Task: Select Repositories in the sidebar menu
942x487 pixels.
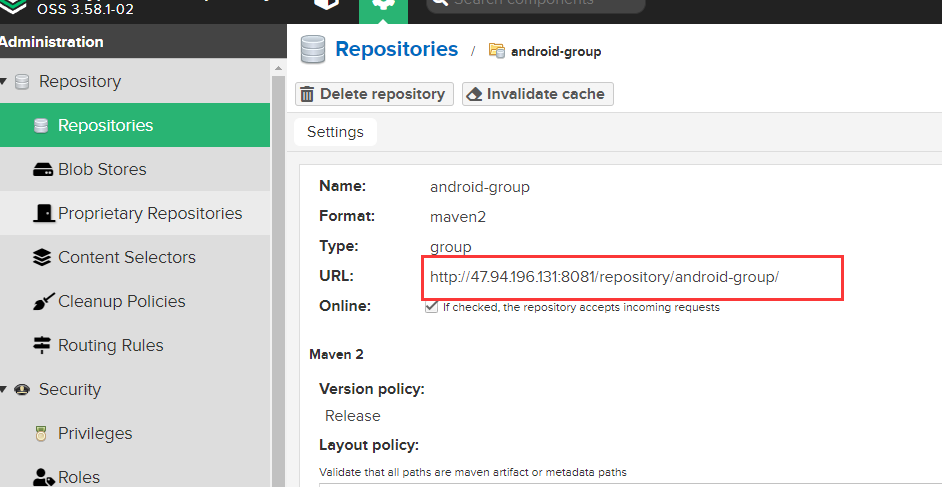Action: pos(105,126)
